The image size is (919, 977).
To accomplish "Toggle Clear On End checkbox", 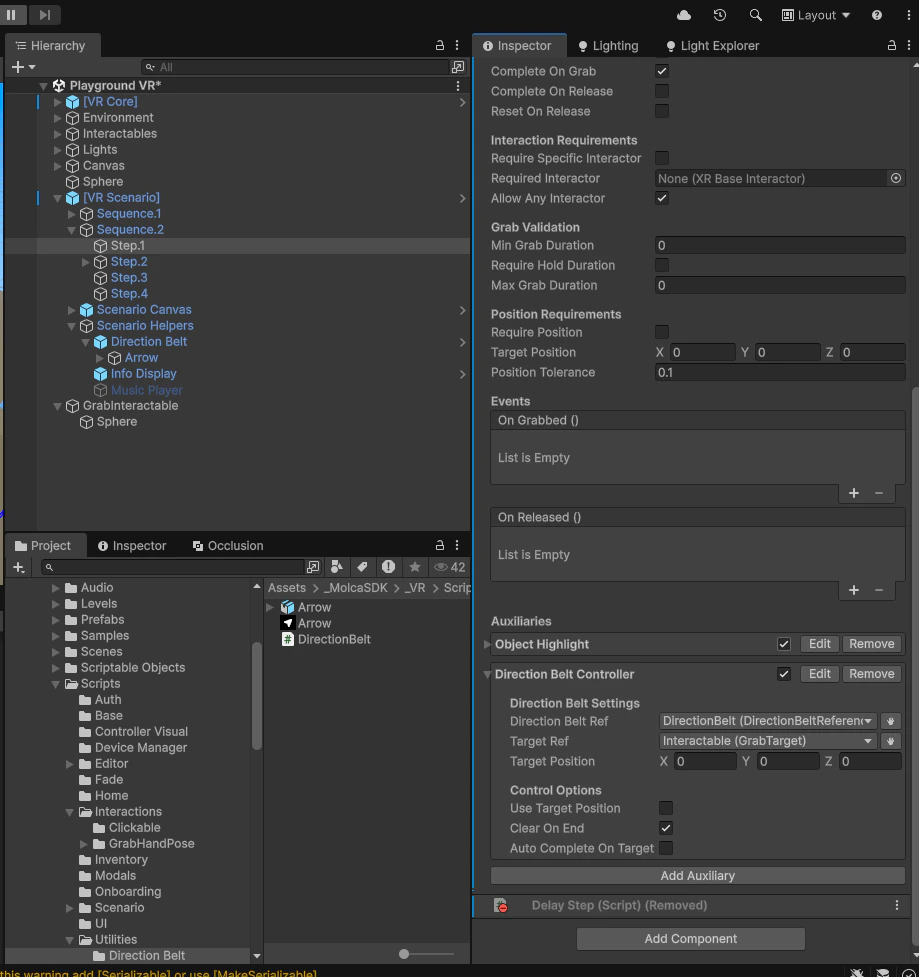I will coord(665,828).
